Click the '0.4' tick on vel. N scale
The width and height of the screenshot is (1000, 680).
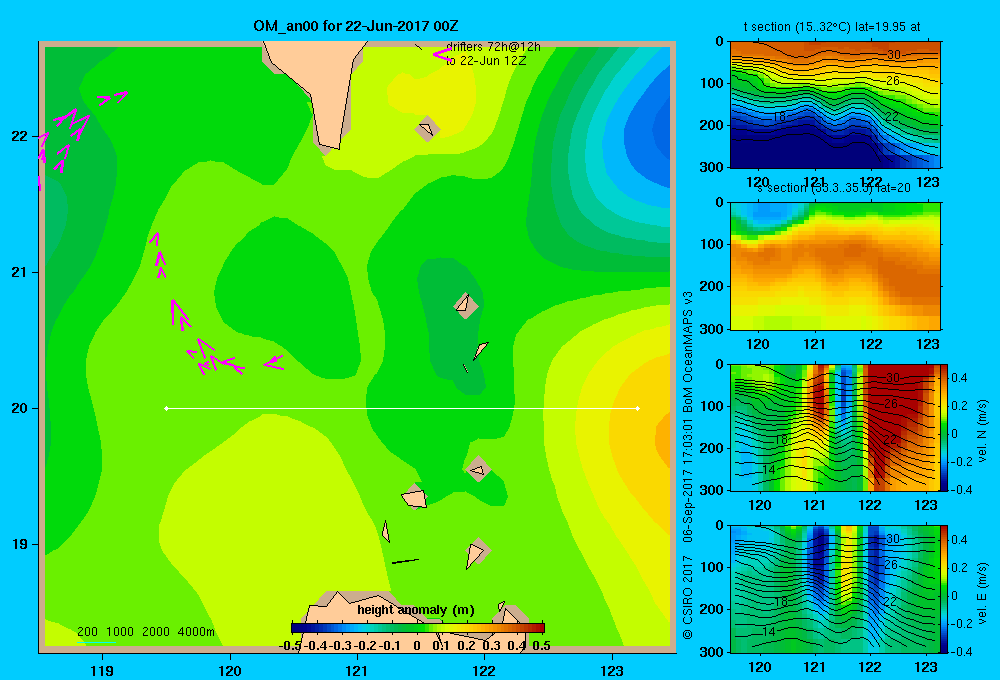tap(959, 378)
